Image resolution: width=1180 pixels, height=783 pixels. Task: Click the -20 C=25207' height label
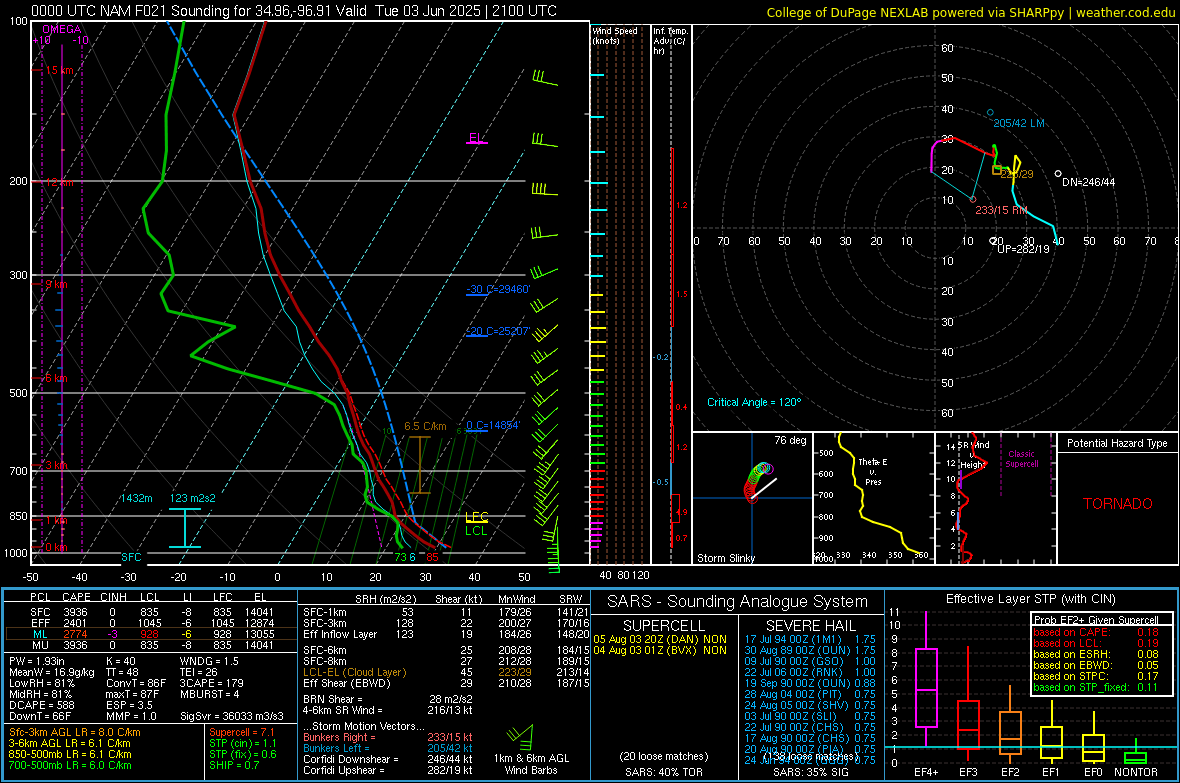tap(498, 331)
